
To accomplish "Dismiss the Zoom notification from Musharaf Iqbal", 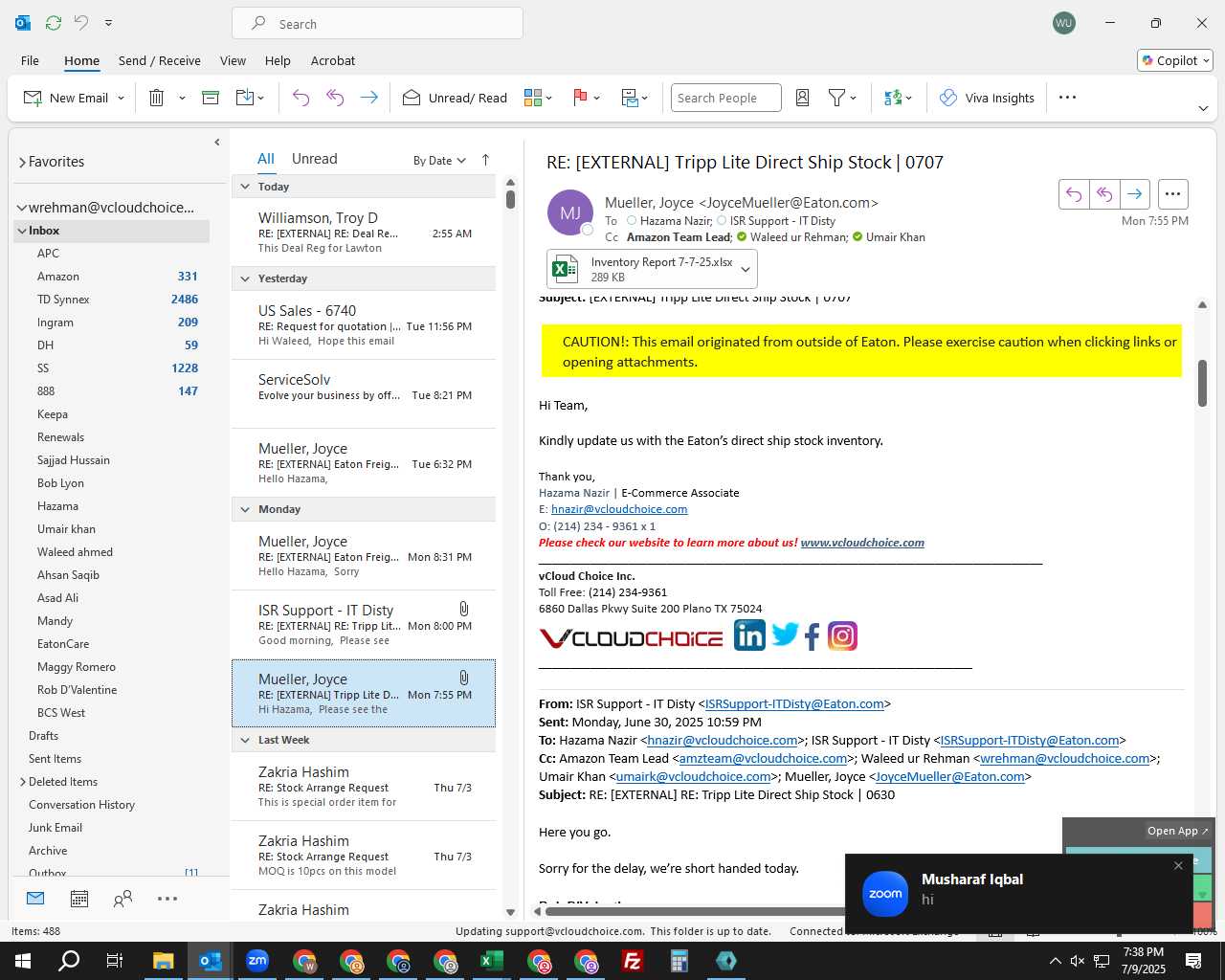I will click(1178, 865).
